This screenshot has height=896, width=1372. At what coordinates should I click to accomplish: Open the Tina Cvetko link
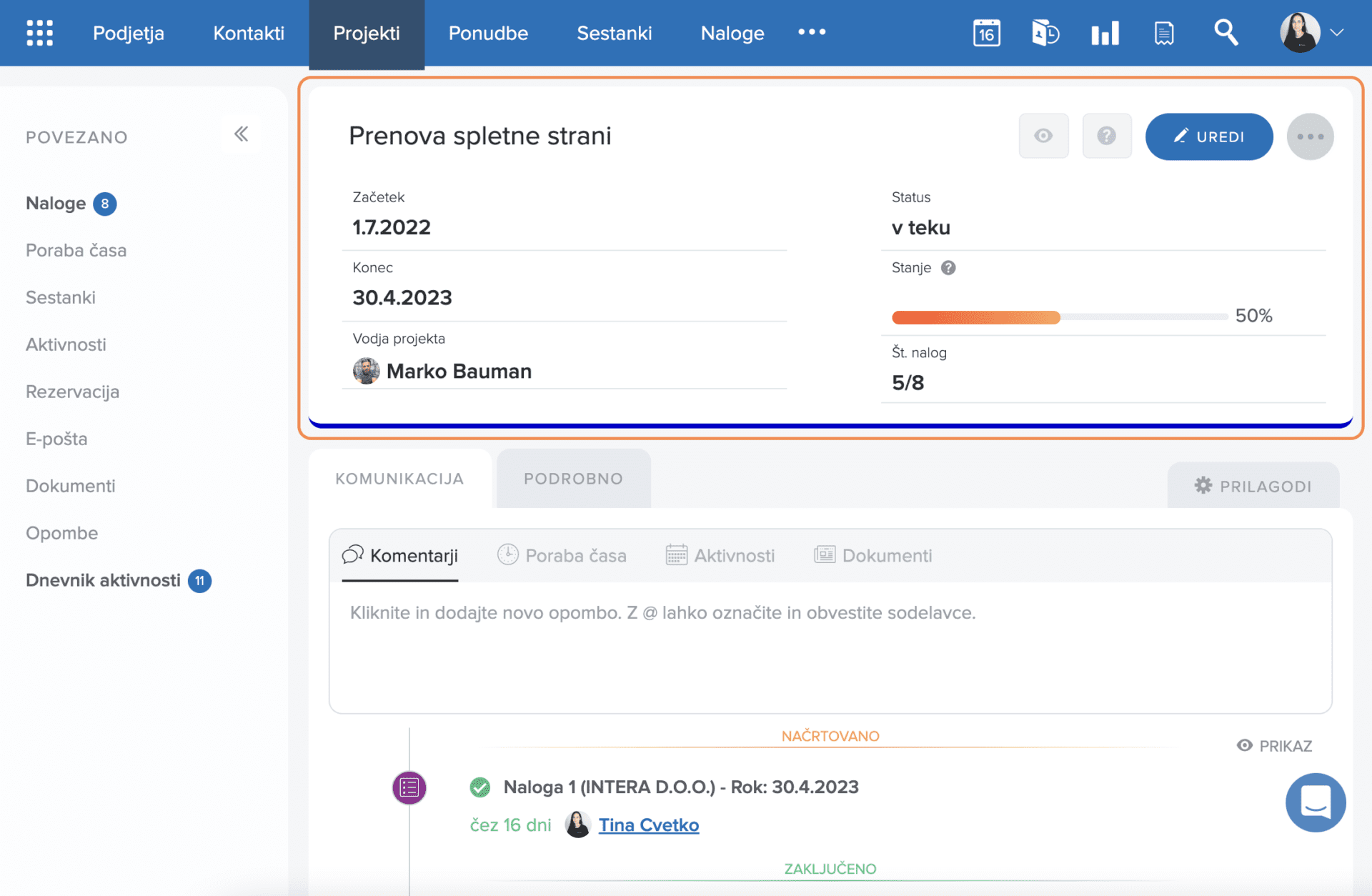point(648,825)
